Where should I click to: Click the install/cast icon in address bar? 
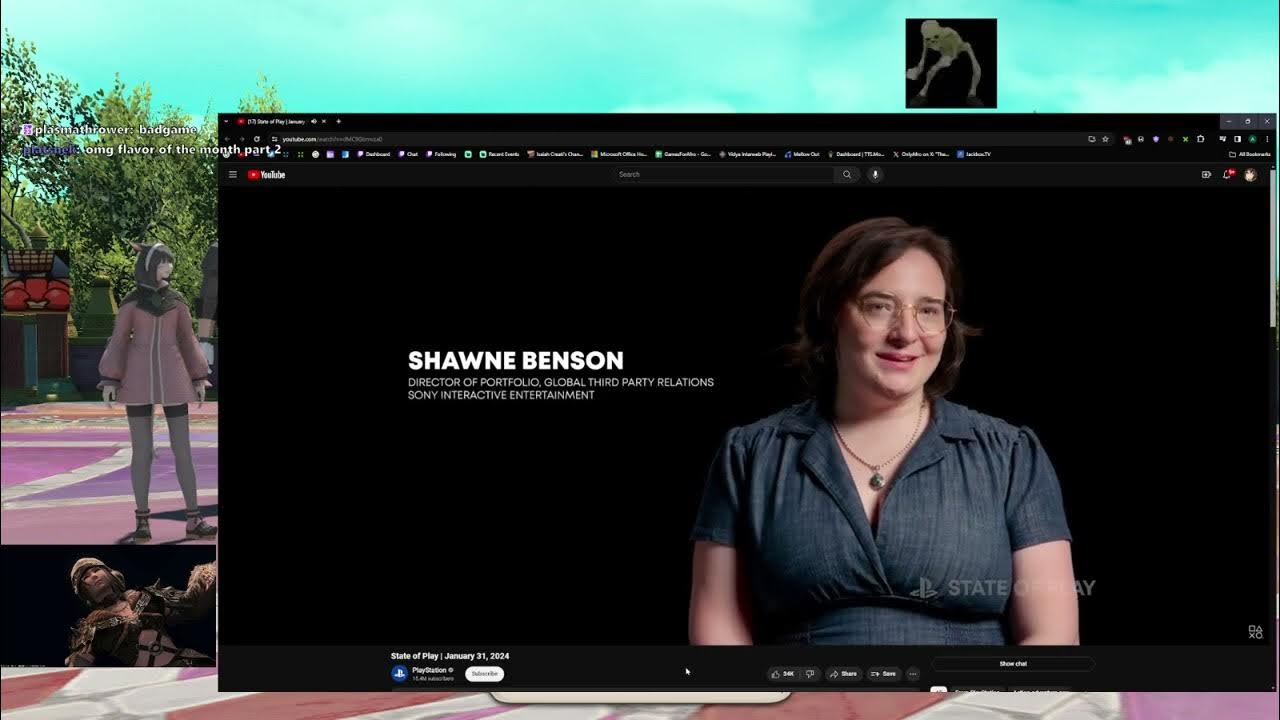pos(1091,139)
